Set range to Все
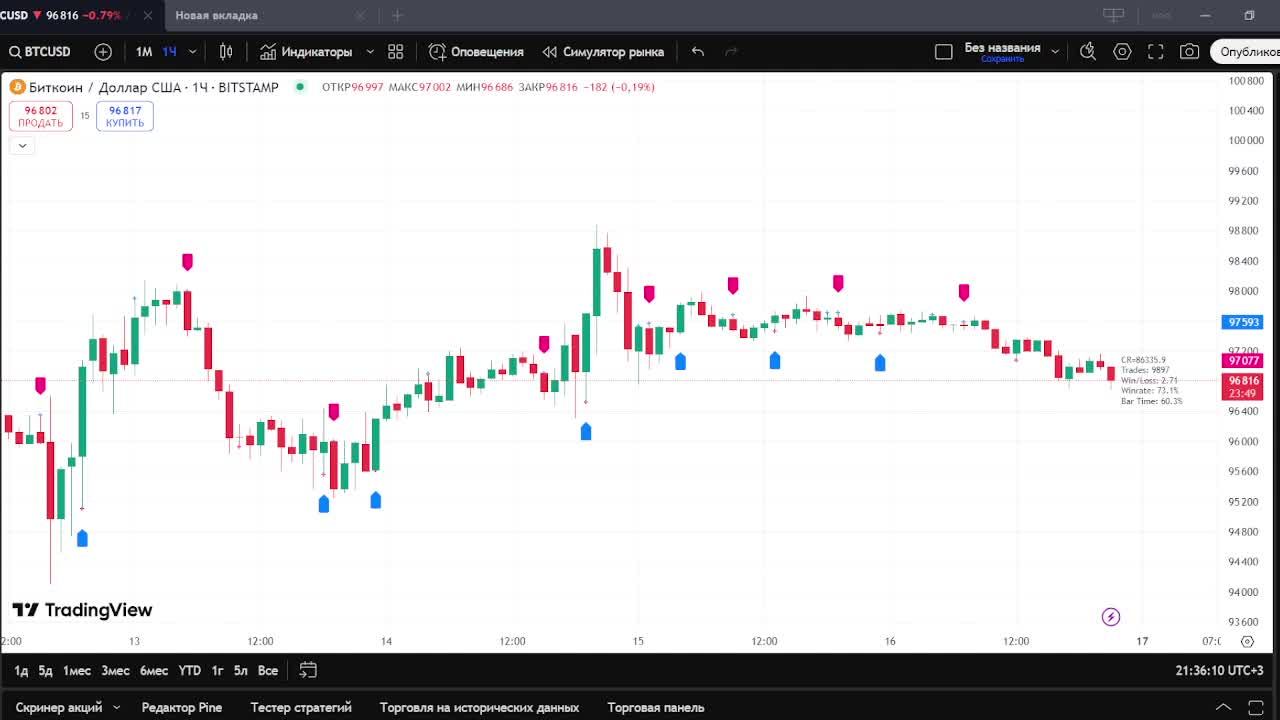 pyautogui.click(x=268, y=670)
